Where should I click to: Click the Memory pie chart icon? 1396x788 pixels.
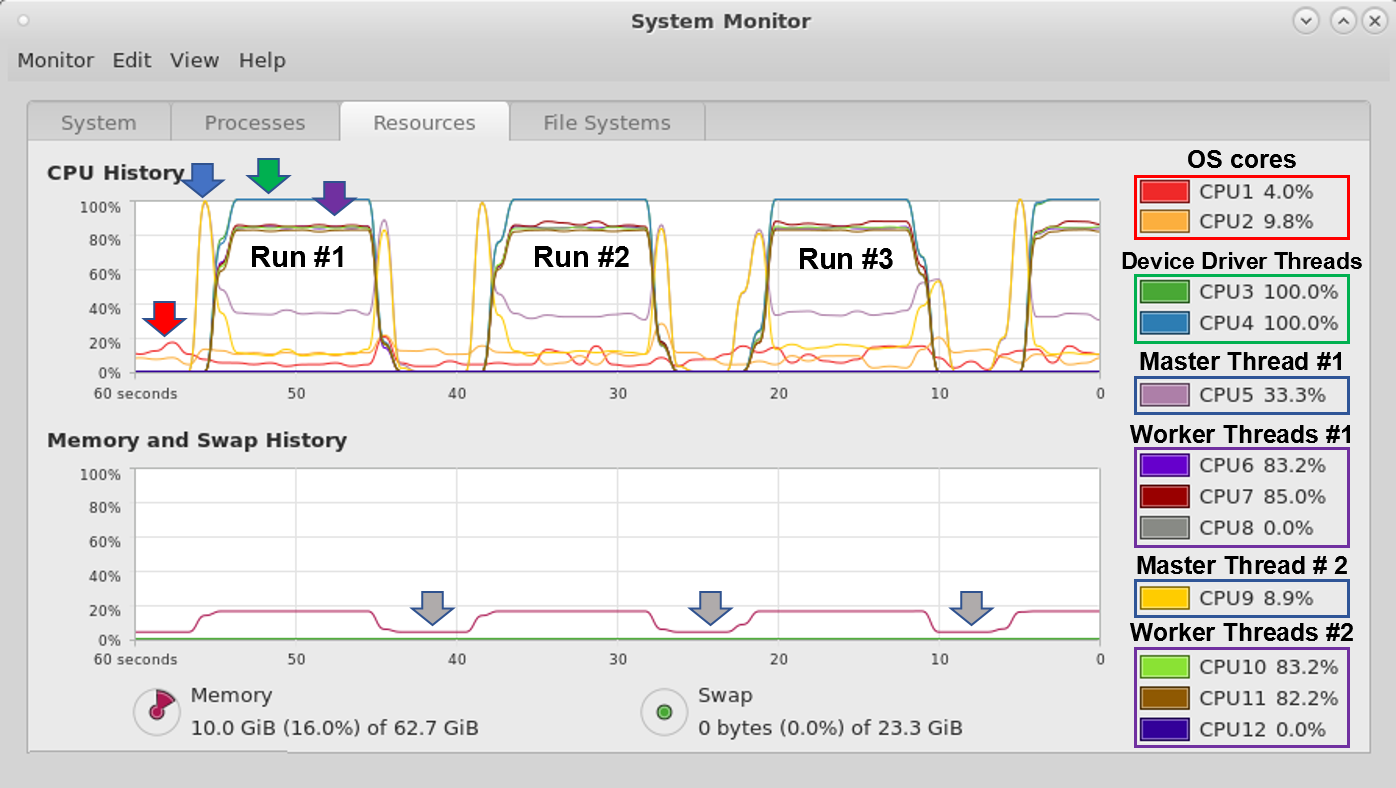156,710
